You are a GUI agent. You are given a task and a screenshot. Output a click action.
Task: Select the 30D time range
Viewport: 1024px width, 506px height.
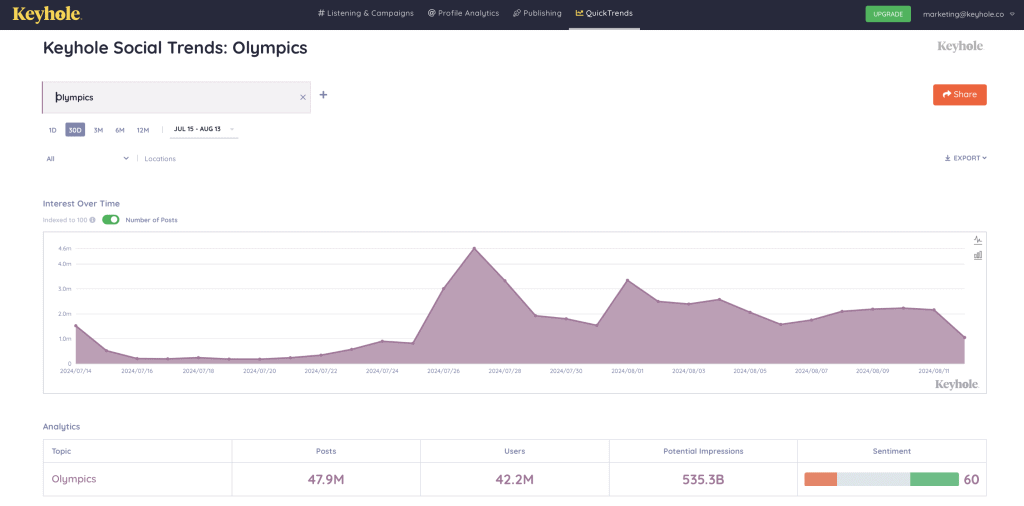coord(75,130)
